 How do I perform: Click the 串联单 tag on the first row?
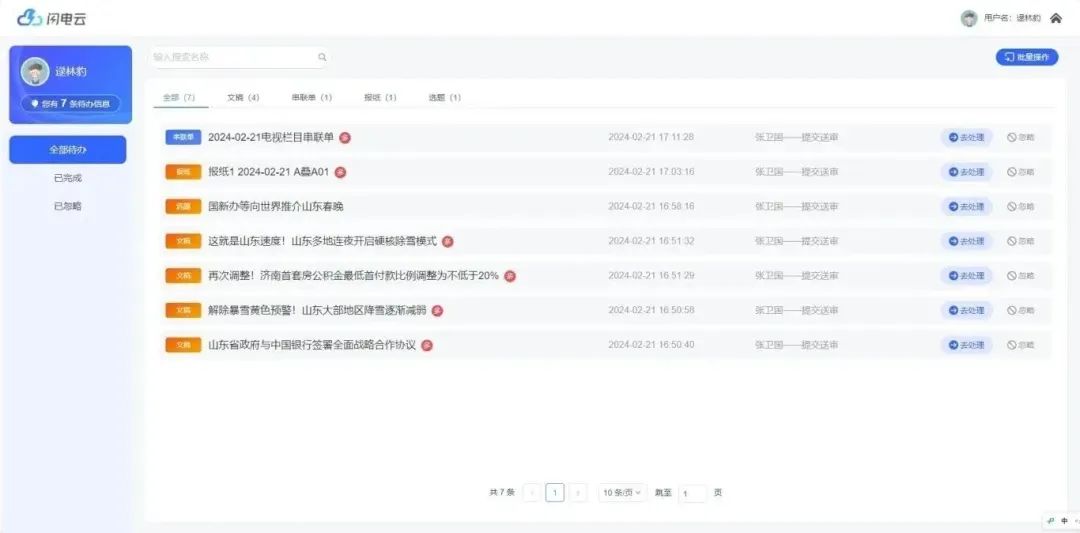(x=183, y=137)
